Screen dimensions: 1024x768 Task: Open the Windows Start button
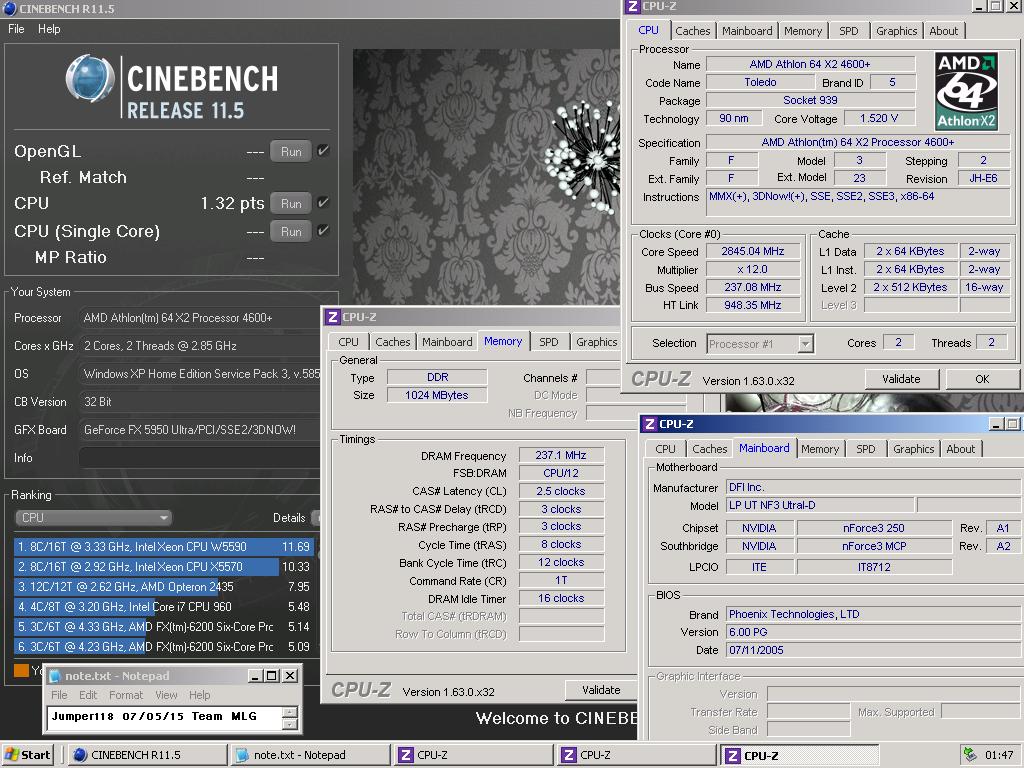tap(28, 755)
